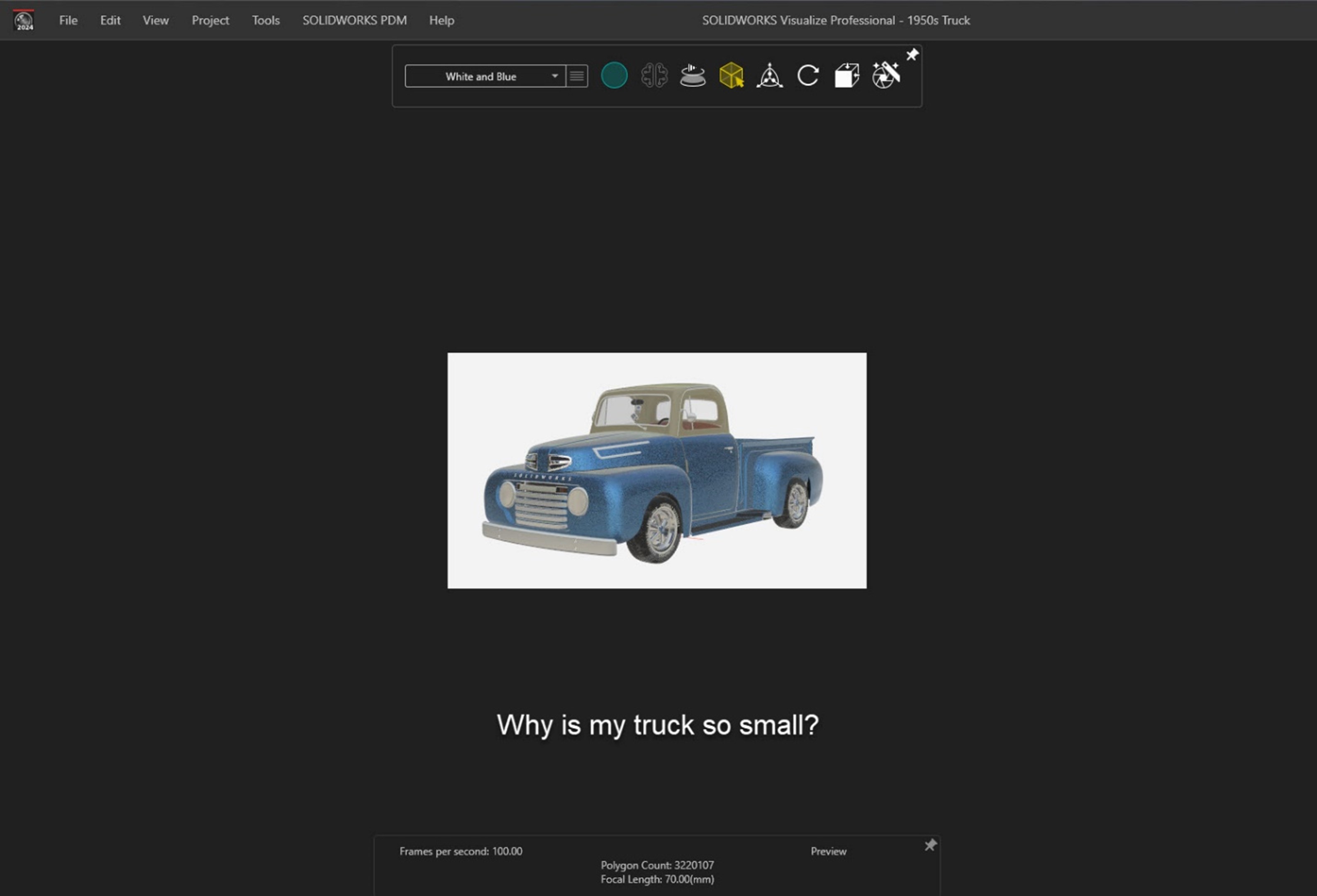Open the camera pivot tool
The height and width of the screenshot is (896, 1317).
point(770,76)
